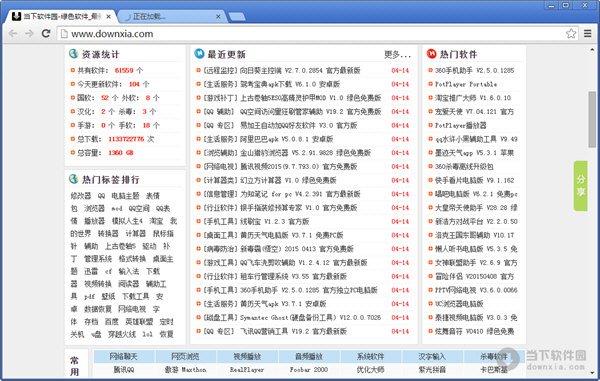Screen dimensions: 600x381
Task: Switch to the 当下软件园 tab
Action: (x=60, y=16)
